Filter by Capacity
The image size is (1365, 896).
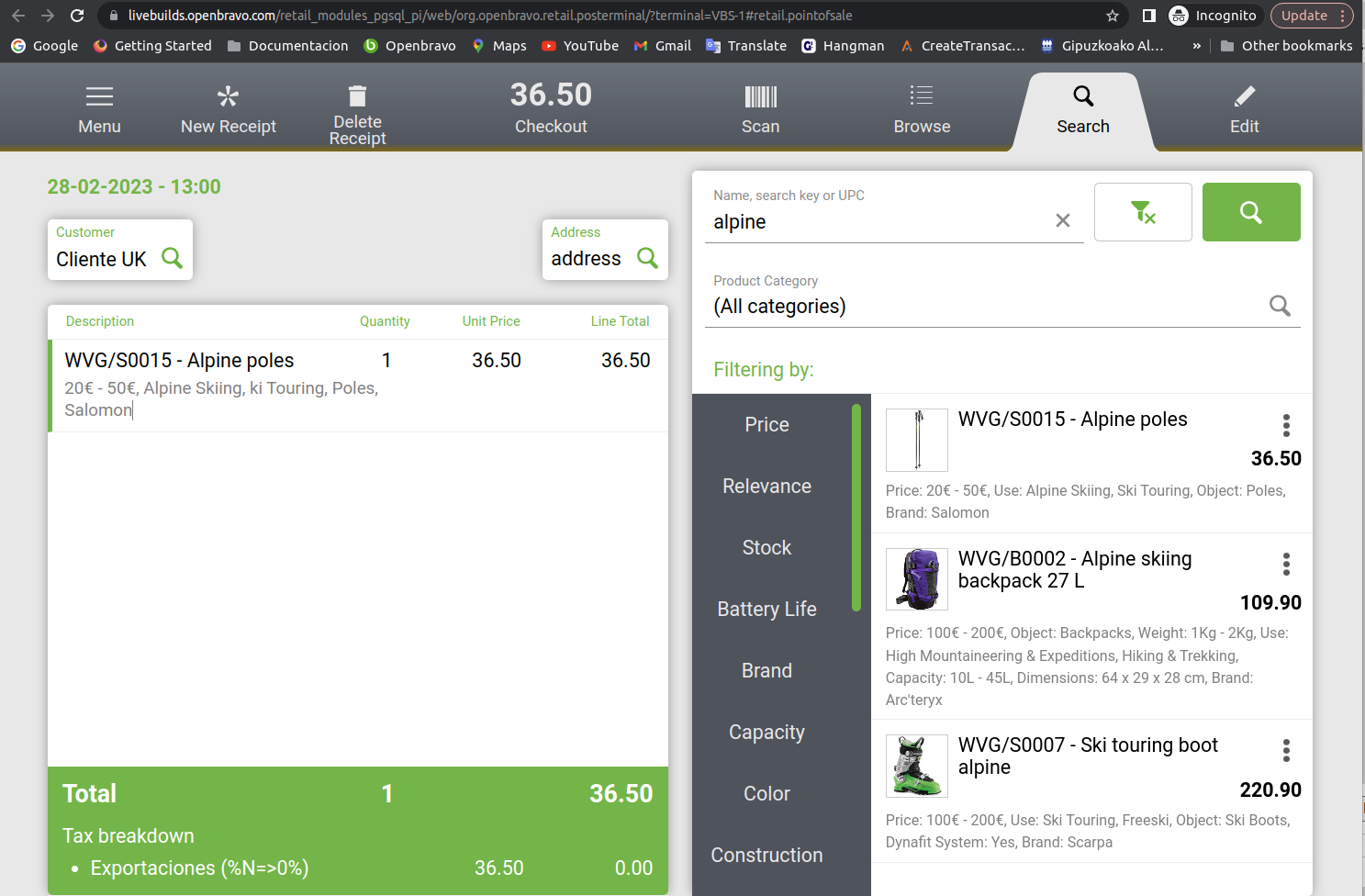coord(766,733)
